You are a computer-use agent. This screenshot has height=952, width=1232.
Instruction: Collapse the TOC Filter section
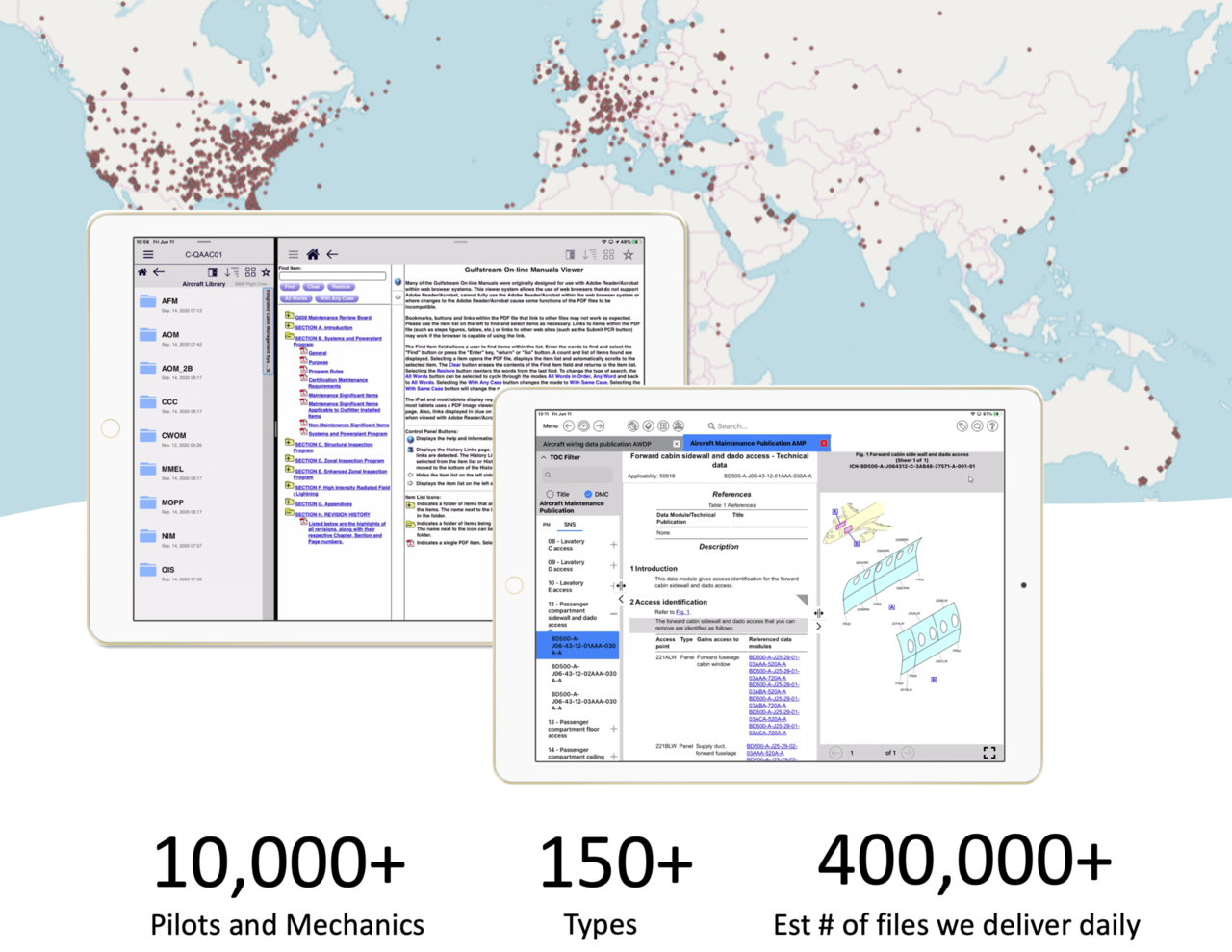coord(543,457)
